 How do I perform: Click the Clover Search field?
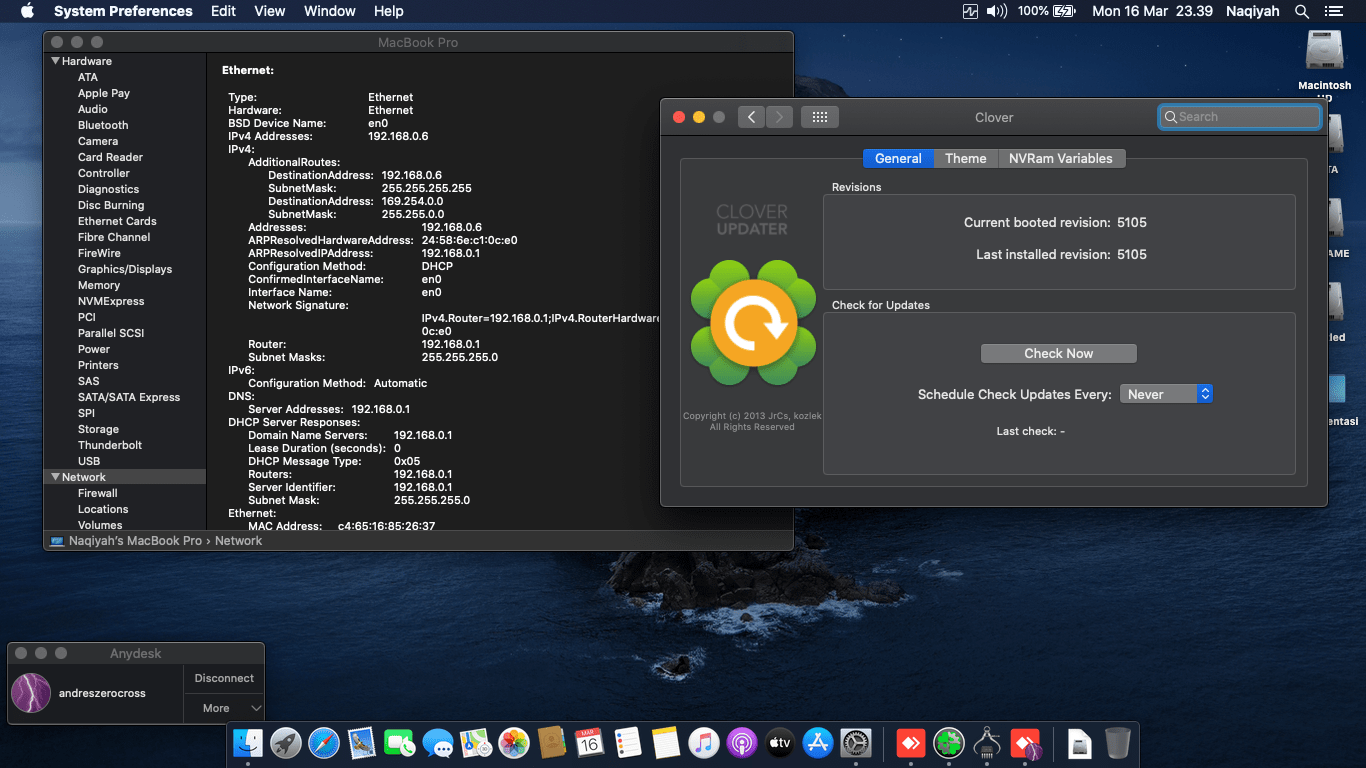(x=1239, y=117)
